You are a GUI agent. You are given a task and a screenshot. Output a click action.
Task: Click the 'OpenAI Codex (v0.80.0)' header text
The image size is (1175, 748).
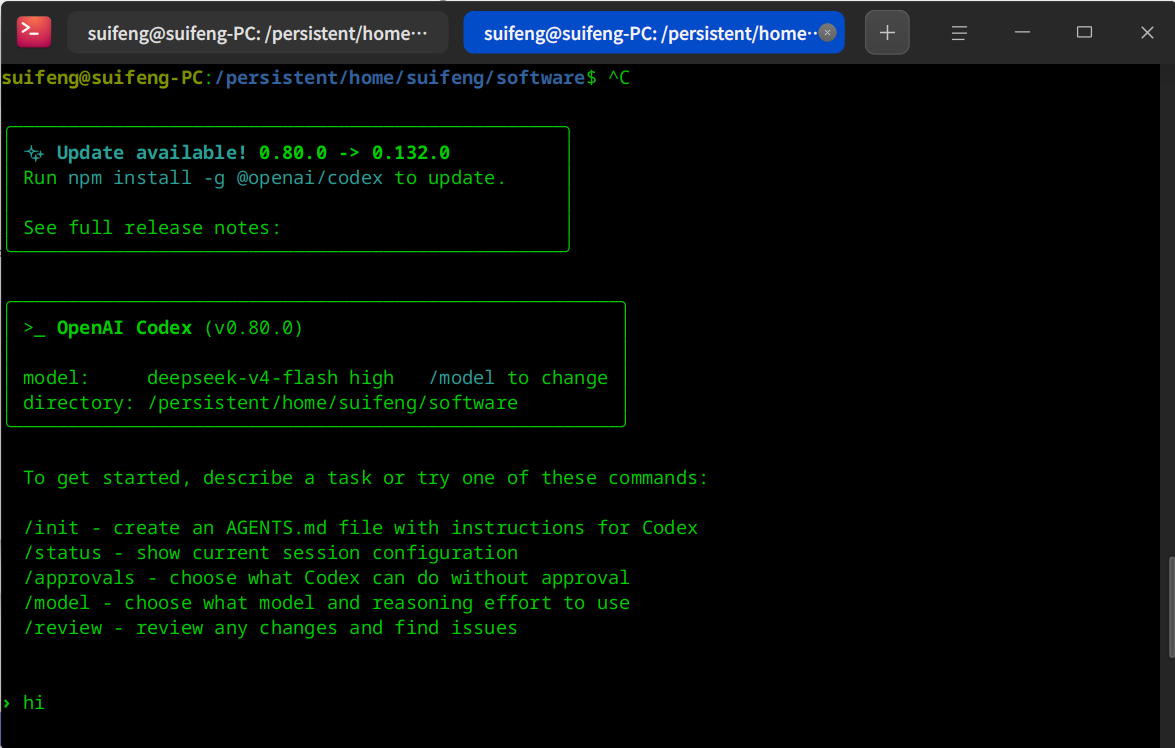tap(180, 328)
